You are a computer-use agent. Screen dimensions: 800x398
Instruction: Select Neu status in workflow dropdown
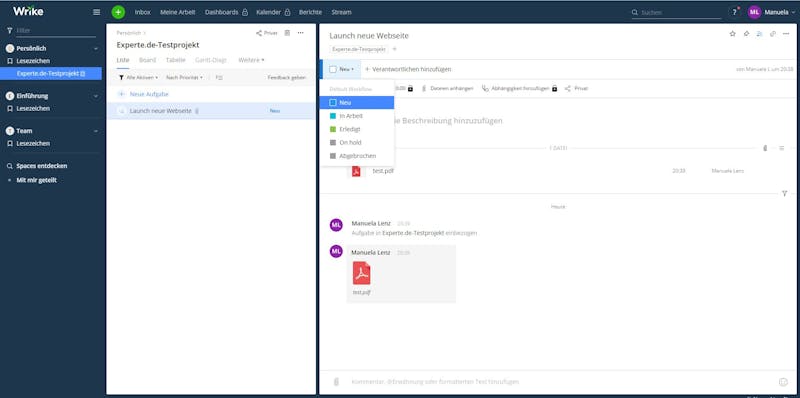pyautogui.click(x=357, y=103)
